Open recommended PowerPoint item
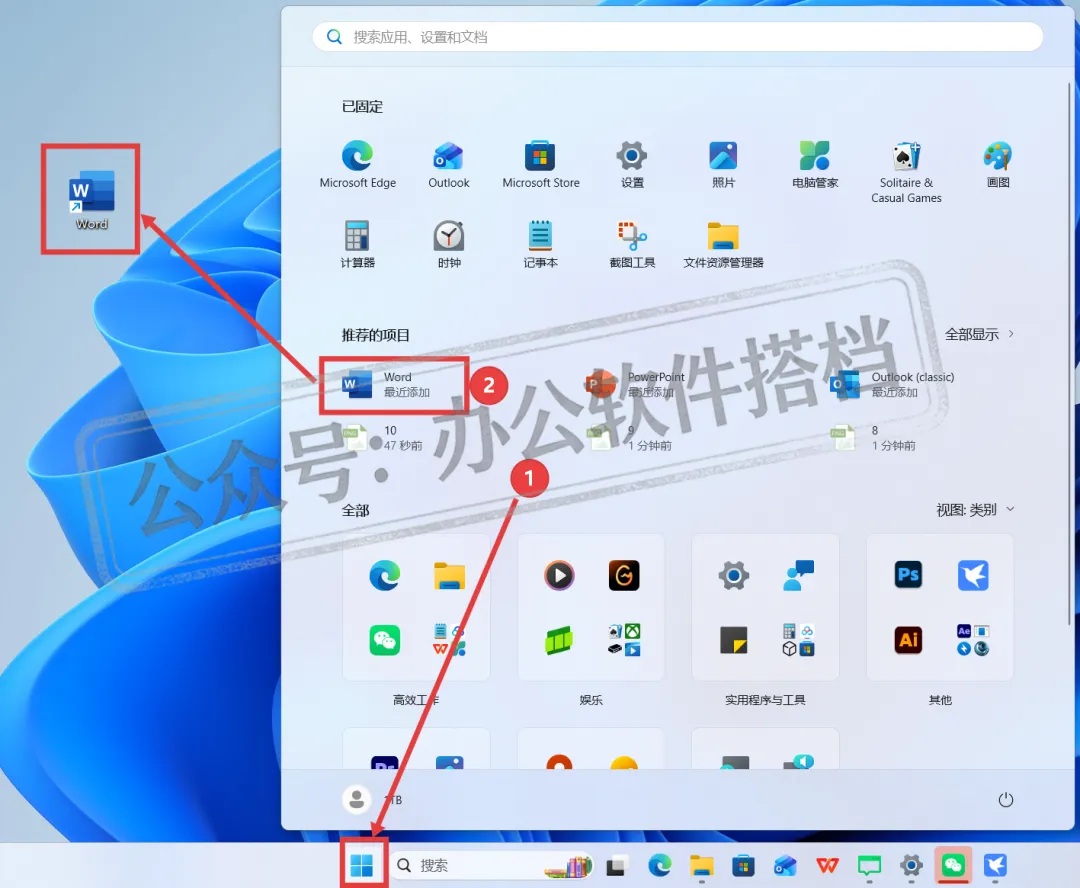This screenshot has height=888, width=1080. coord(635,384)
